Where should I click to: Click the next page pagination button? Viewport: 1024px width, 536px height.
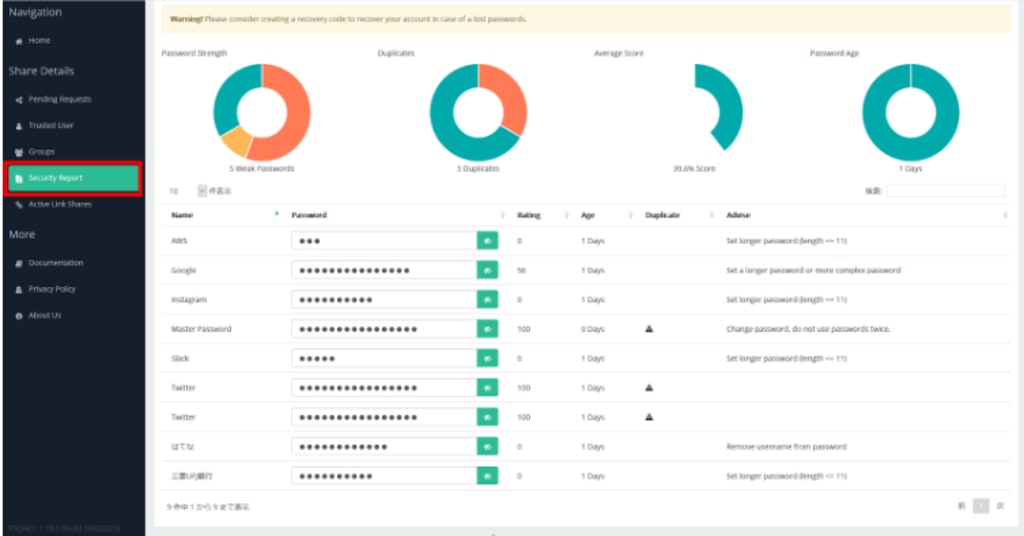[x=1000, y=506]
